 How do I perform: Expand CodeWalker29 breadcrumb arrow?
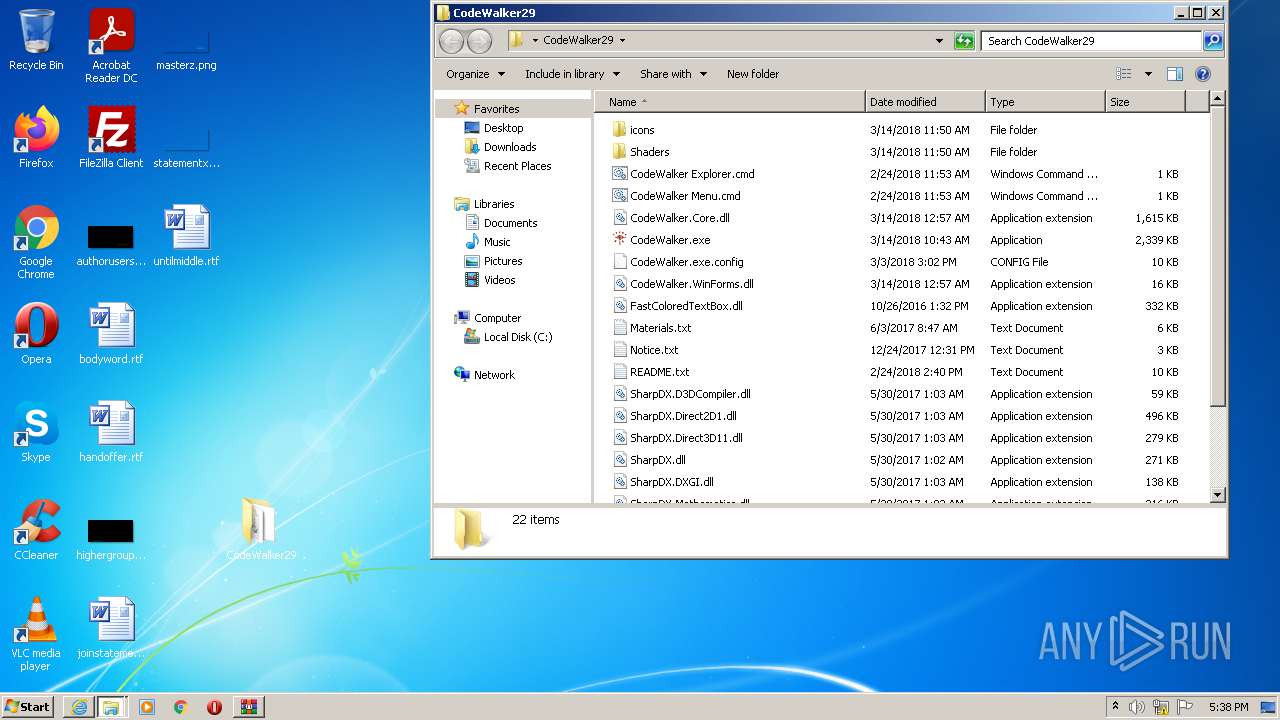point(622,41)
